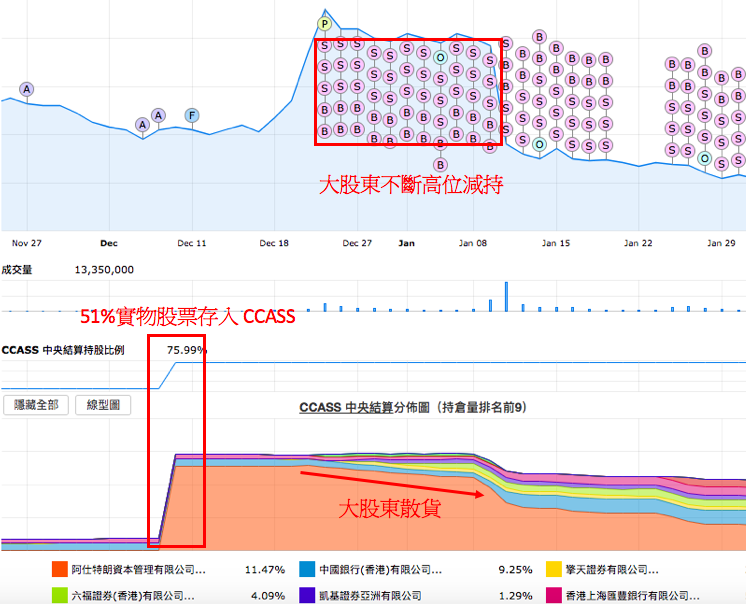746x604 pixels.
Task: Click the yellow 擎天證券 color swatch
Action: 553,569
